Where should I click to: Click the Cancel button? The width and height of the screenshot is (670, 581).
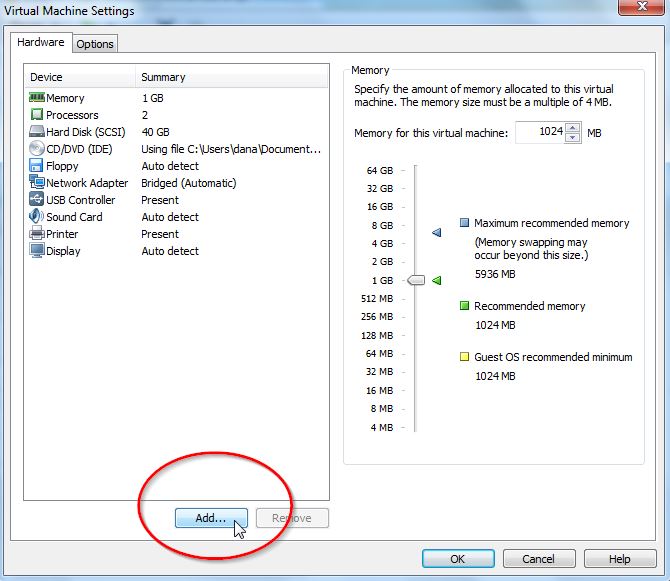point(538,559)
